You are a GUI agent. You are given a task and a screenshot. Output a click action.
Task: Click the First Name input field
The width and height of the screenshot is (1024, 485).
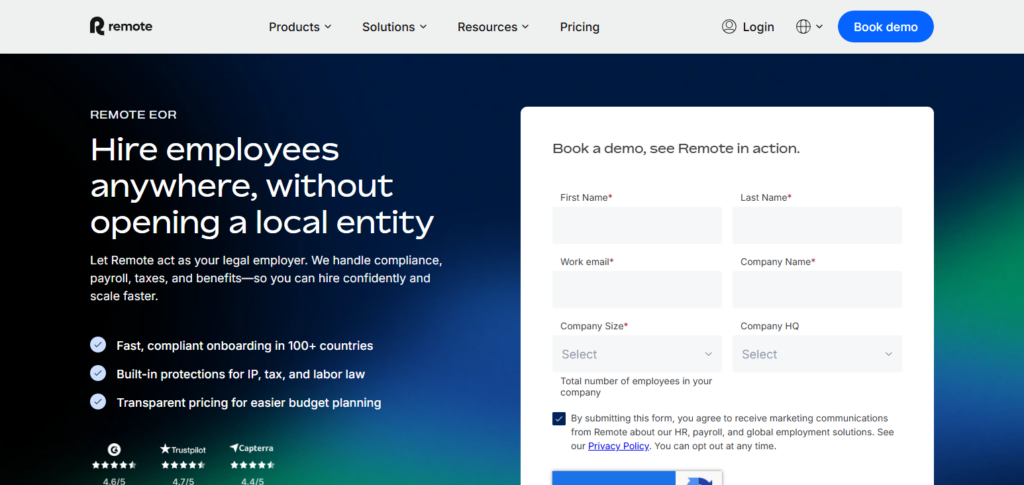click(x=637, y=225)
